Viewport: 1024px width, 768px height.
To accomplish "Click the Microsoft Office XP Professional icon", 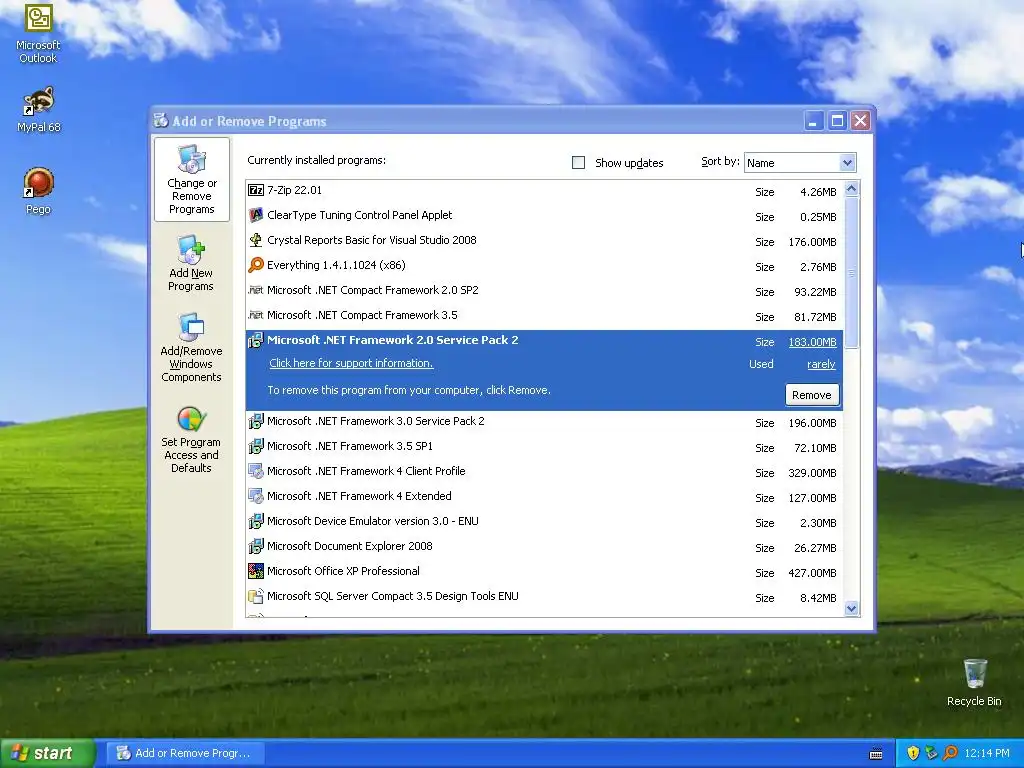I will (256, 571).
